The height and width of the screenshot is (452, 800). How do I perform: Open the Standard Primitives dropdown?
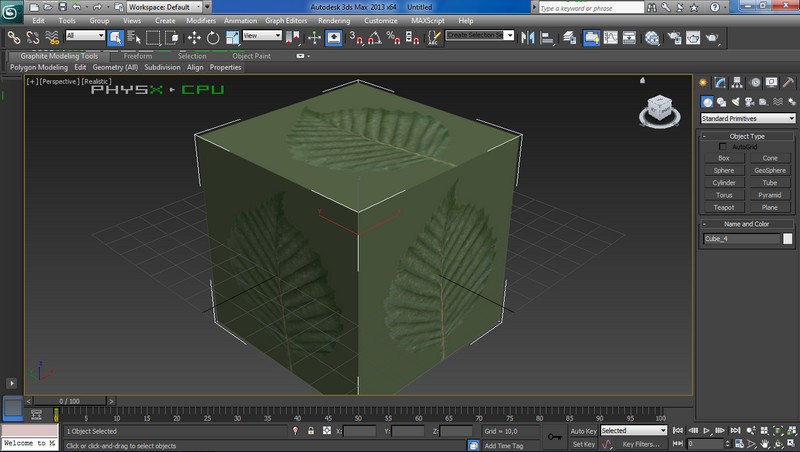click(747, 119)
